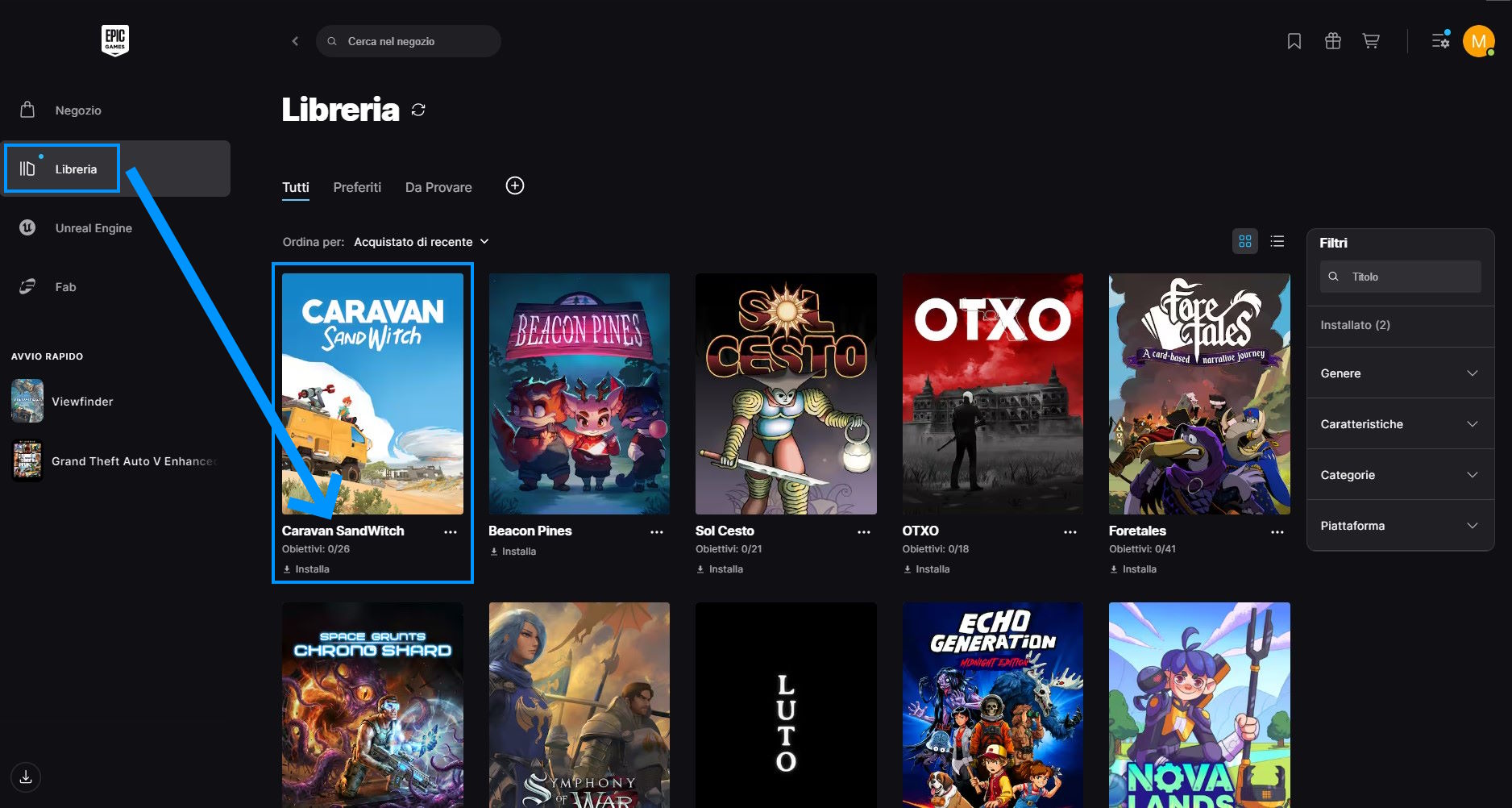Open Beacon Pines options menu
This screenshot has height=808, width=1512.
click(657, 531)
